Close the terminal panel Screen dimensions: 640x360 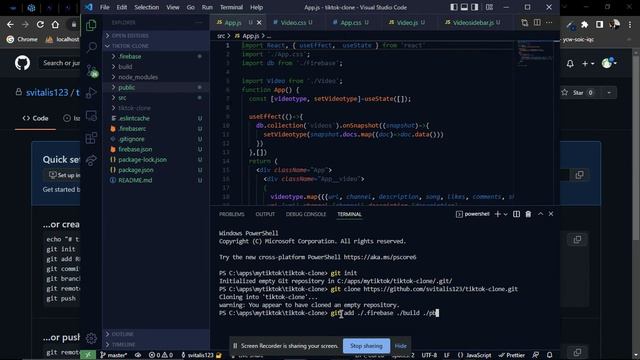click(551, 214)
